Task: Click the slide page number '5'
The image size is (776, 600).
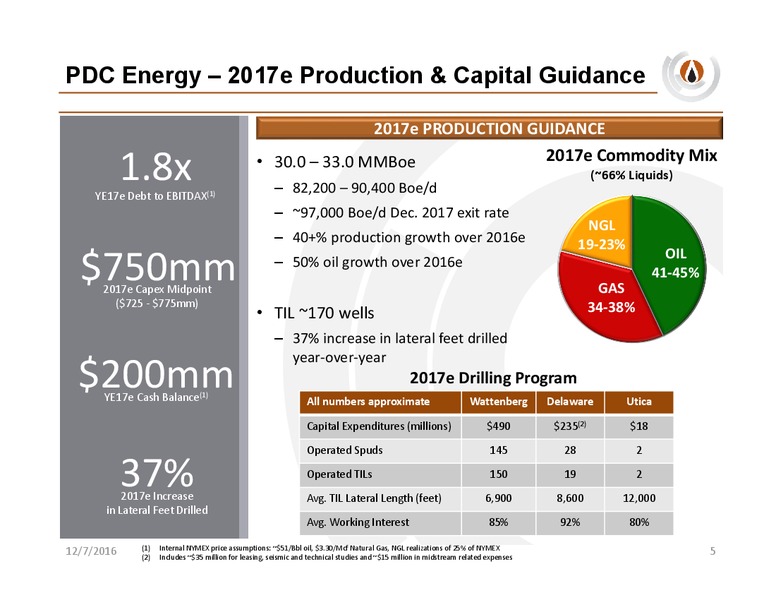Action: tap(713, 551)
